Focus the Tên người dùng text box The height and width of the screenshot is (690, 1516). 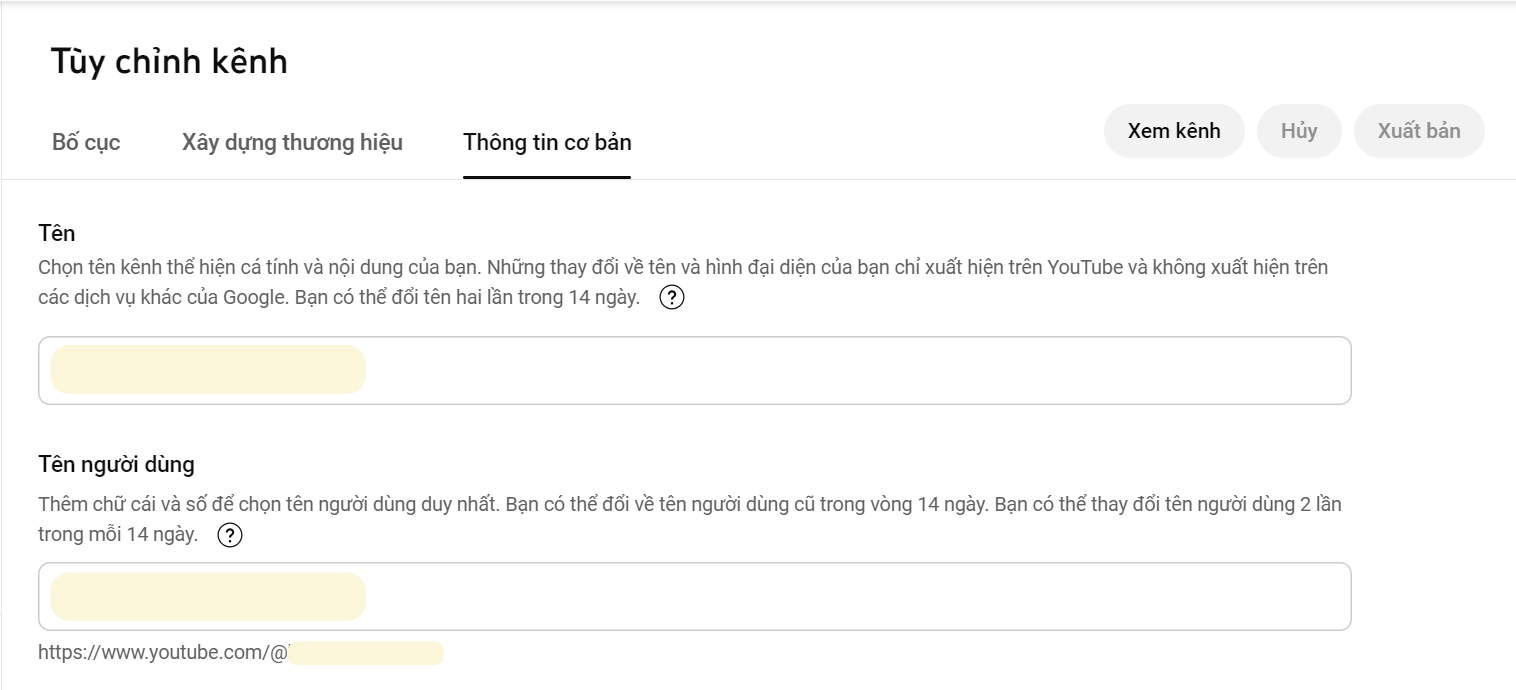[695, 597]
